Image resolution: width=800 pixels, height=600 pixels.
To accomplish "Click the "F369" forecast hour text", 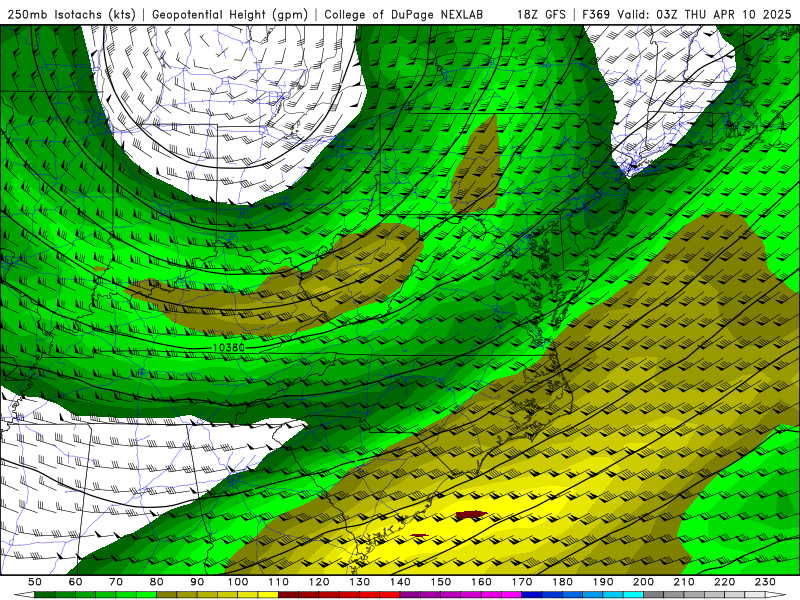I will (596, 15).
